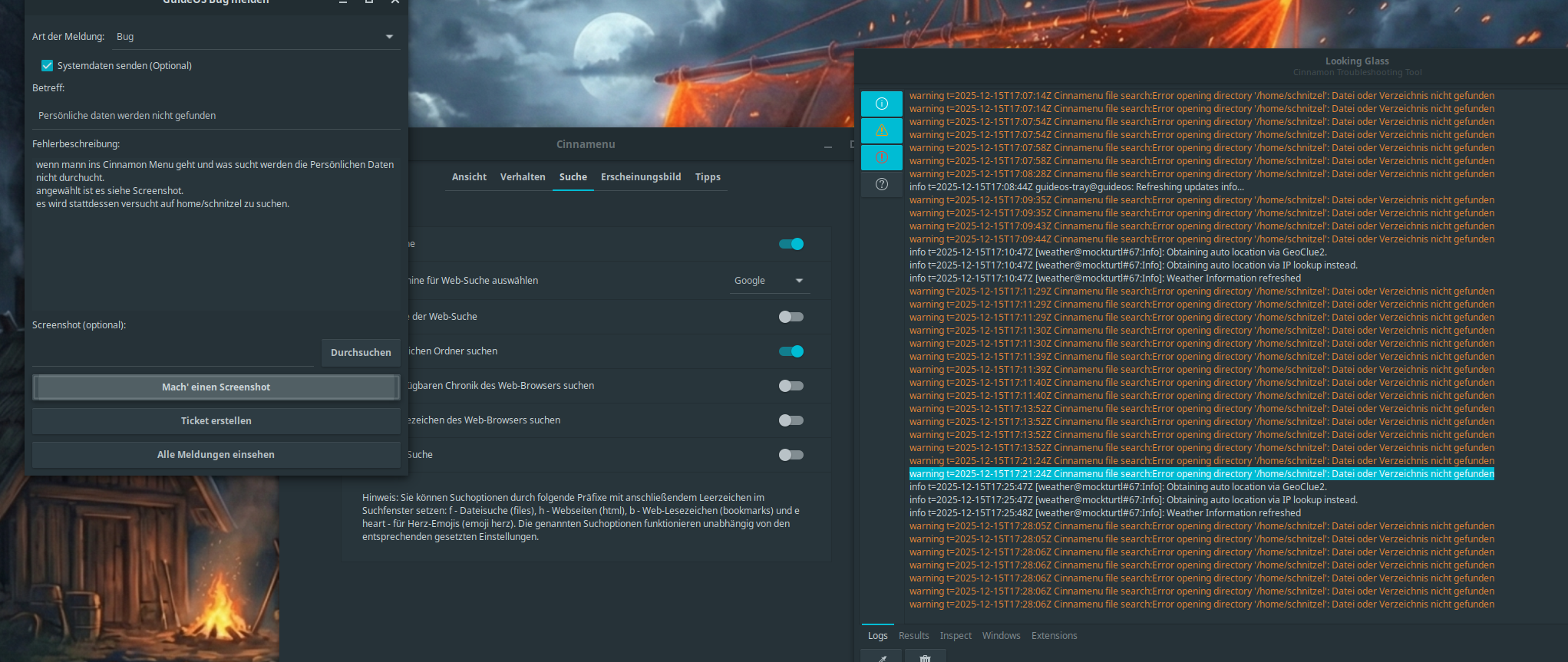Expand the Google search engine dropdown
1568x662 pixels.
coord(768,281)
